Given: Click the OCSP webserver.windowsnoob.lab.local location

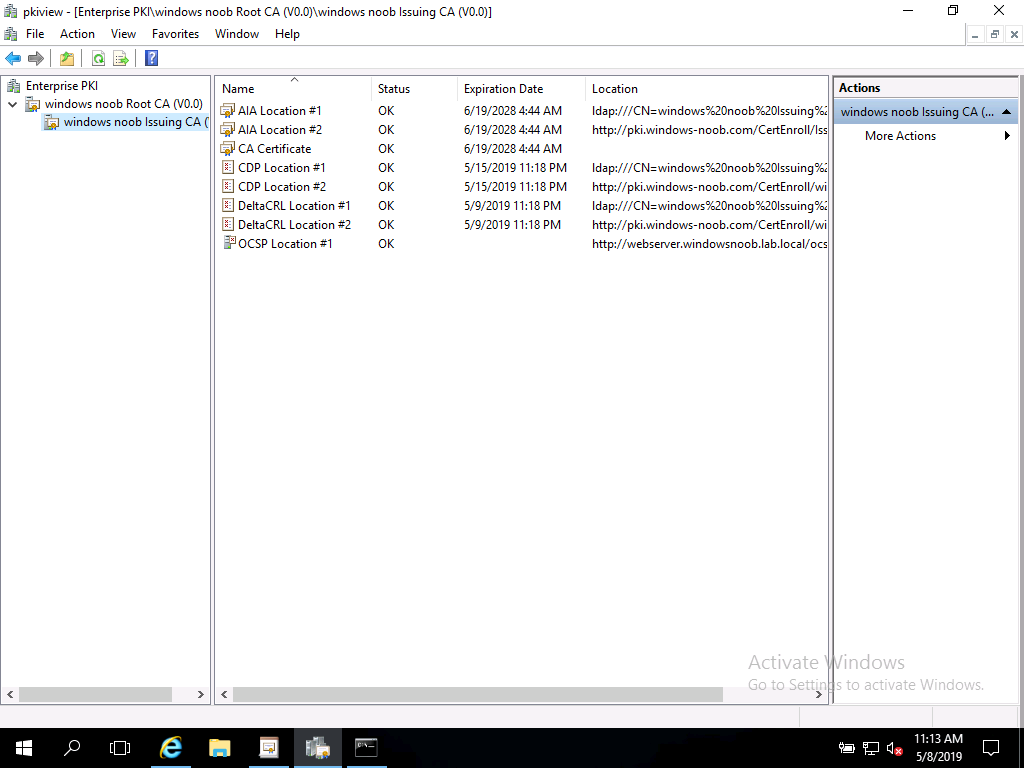Looking at the screenshot, I should [x=709, y=244].
